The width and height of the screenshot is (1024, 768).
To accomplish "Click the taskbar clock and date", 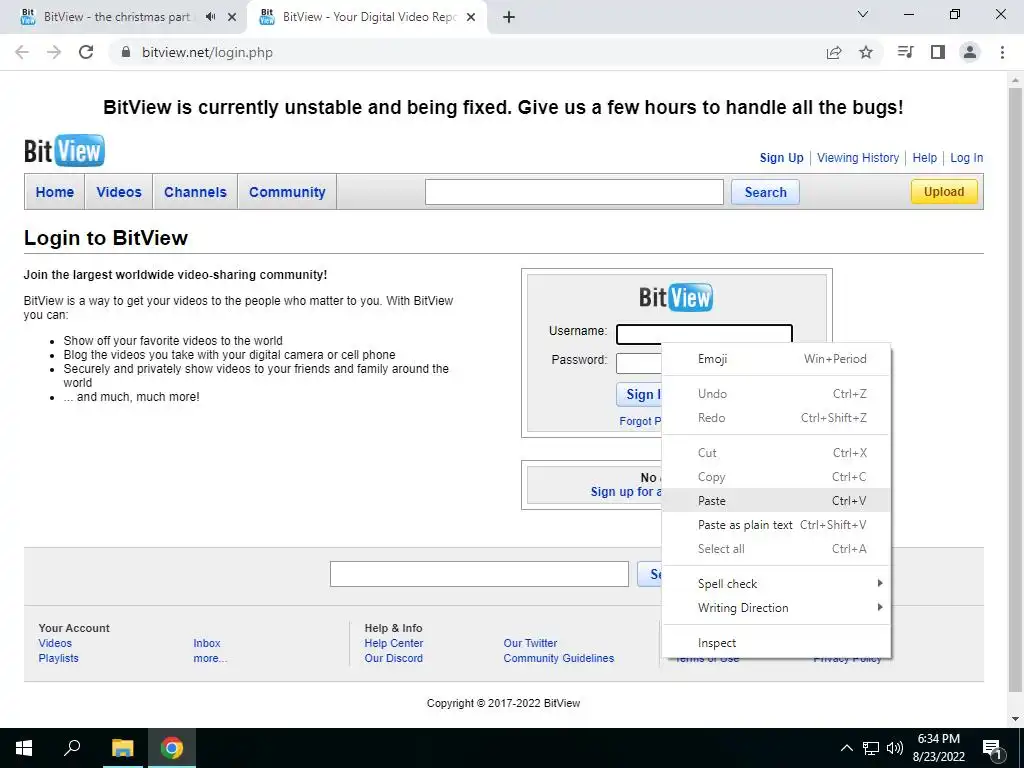I will (x=938, y=748).
